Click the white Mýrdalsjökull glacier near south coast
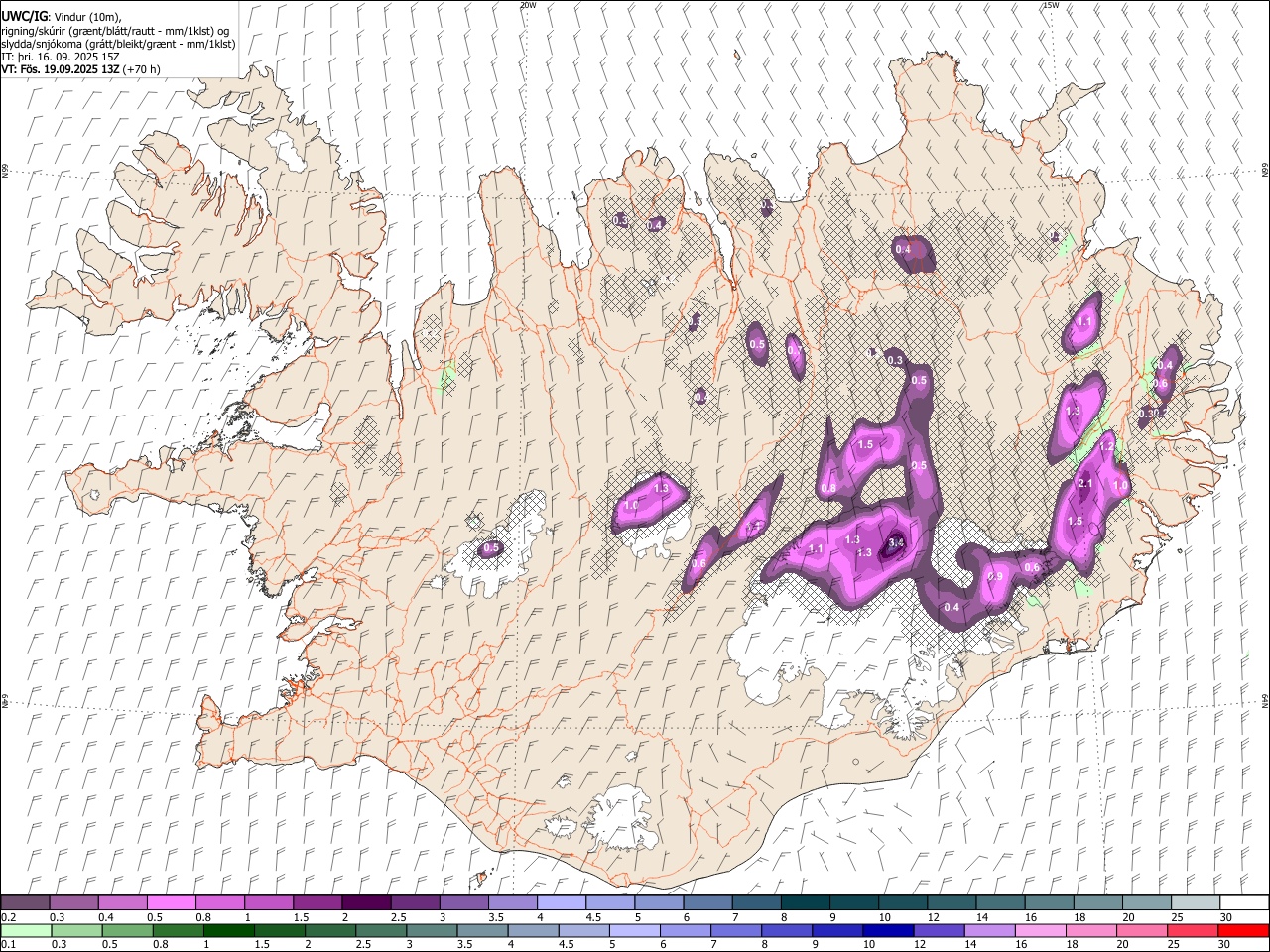 coord(622,819)
